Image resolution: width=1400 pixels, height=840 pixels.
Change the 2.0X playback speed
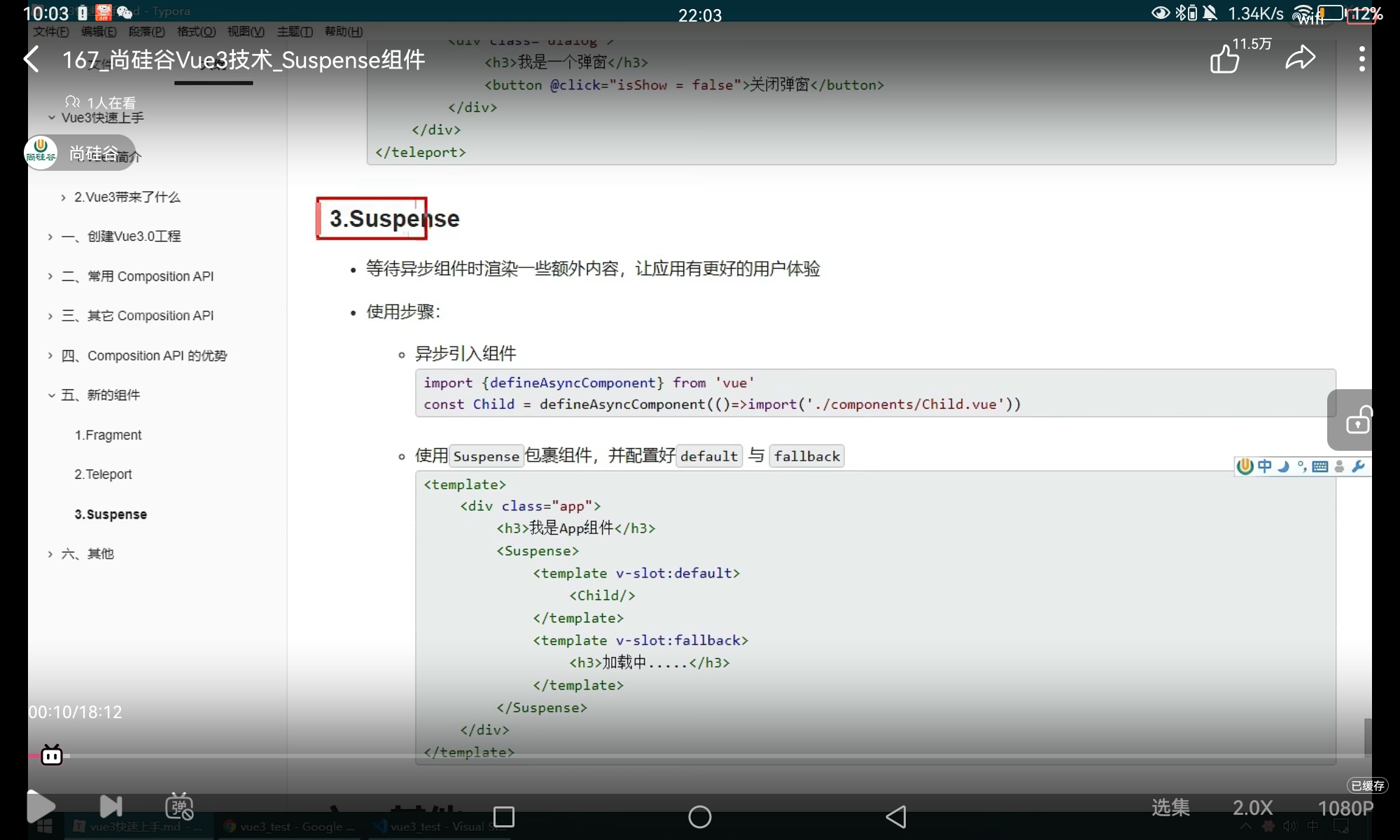click(1252, 808)
